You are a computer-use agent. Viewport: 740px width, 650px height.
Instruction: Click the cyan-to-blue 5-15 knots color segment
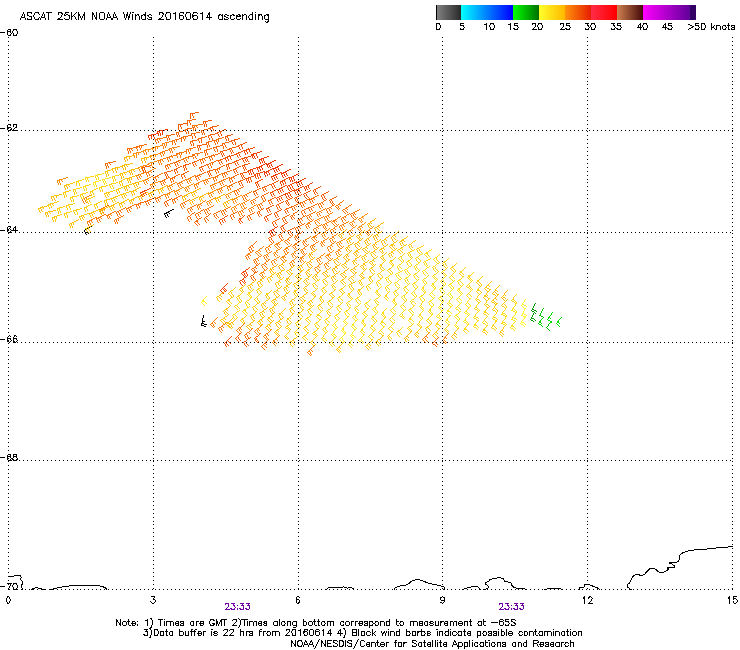tap(487, 12)
